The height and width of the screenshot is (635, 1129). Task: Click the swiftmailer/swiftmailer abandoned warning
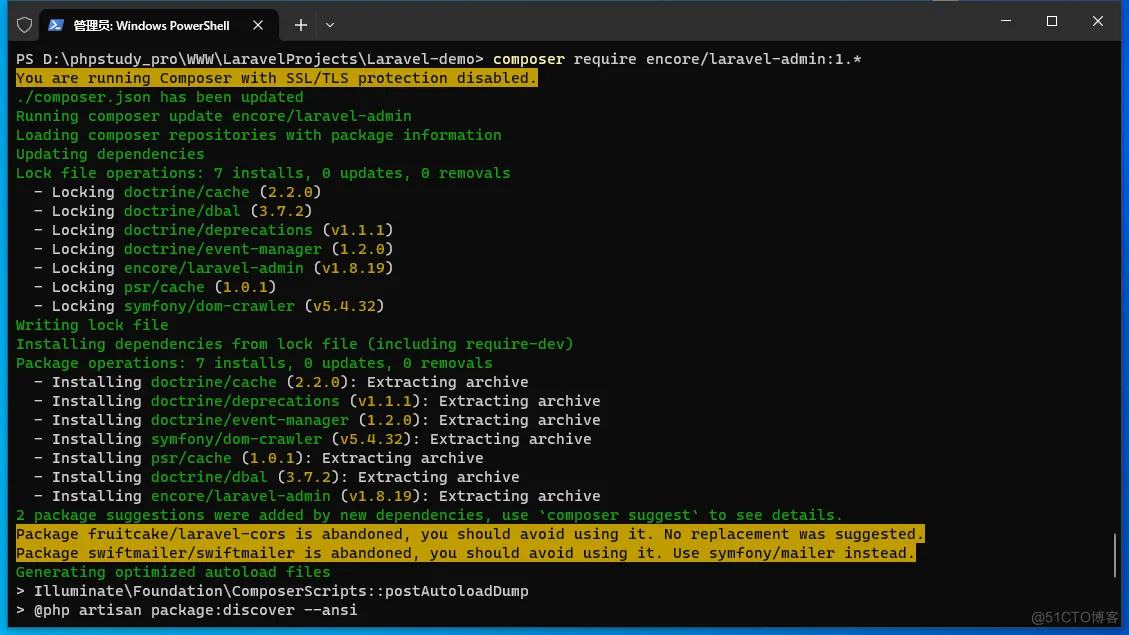tap(466, 553)
